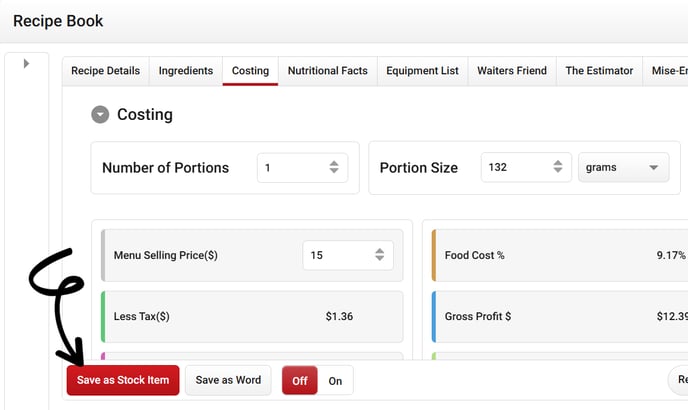Select the Costing tab
This screenshot has height=410, width=688.
coord(250,71)
